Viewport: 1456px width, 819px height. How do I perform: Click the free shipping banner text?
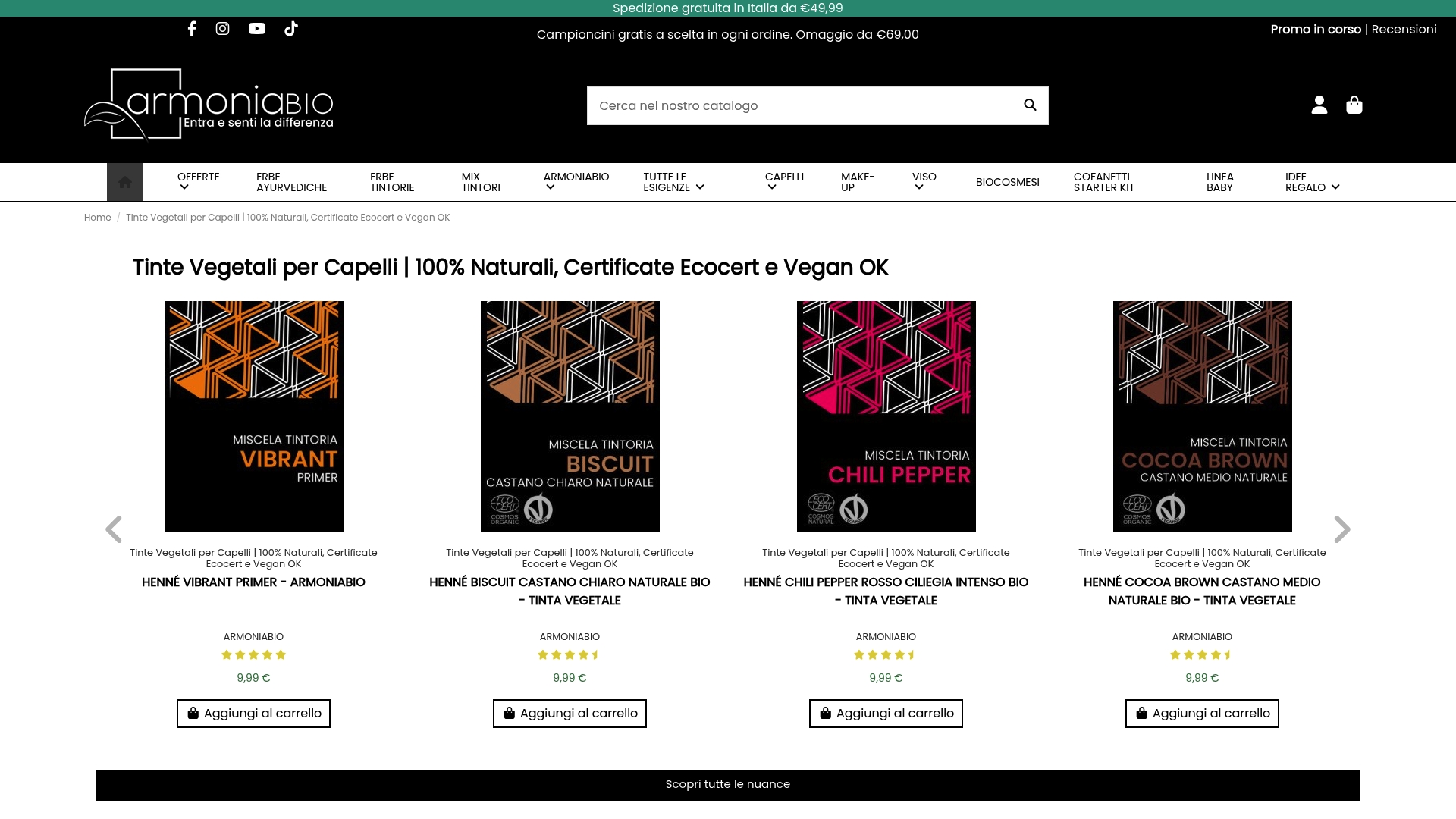(x=728, y=8)
